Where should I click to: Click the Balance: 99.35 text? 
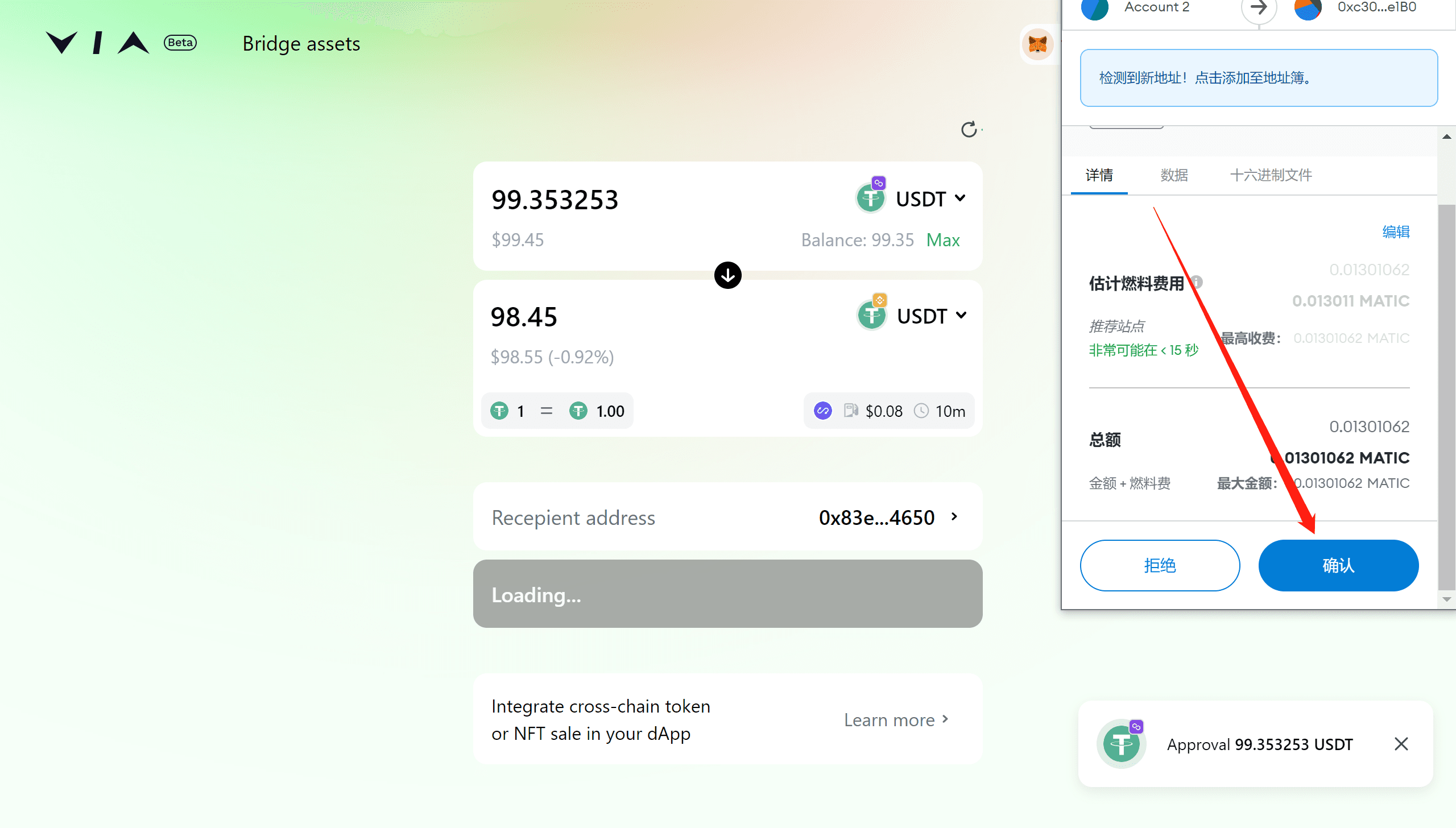pyautogui.click(x=858, y=239)
